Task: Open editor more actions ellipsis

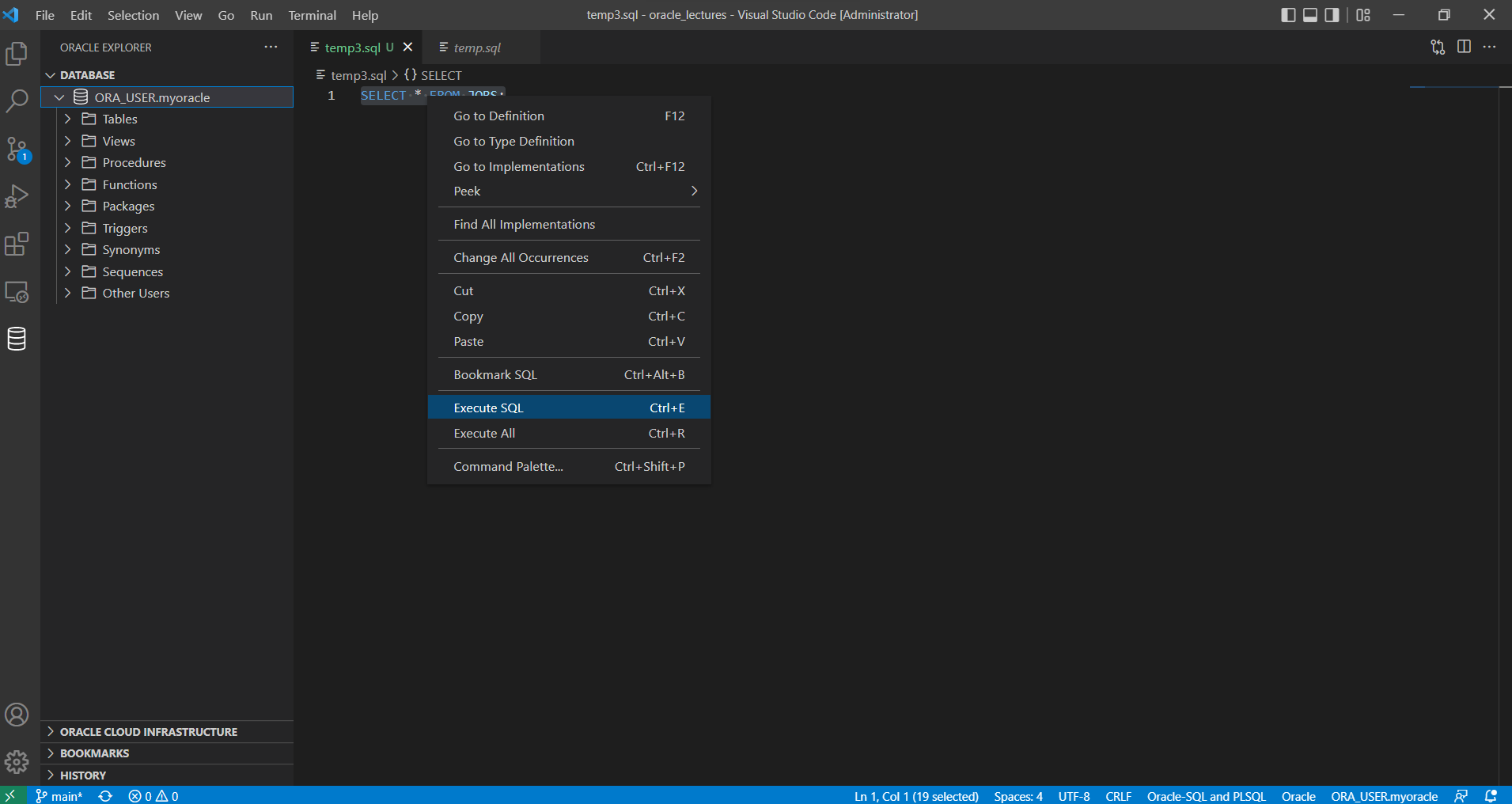Action: click(1489, 47)
